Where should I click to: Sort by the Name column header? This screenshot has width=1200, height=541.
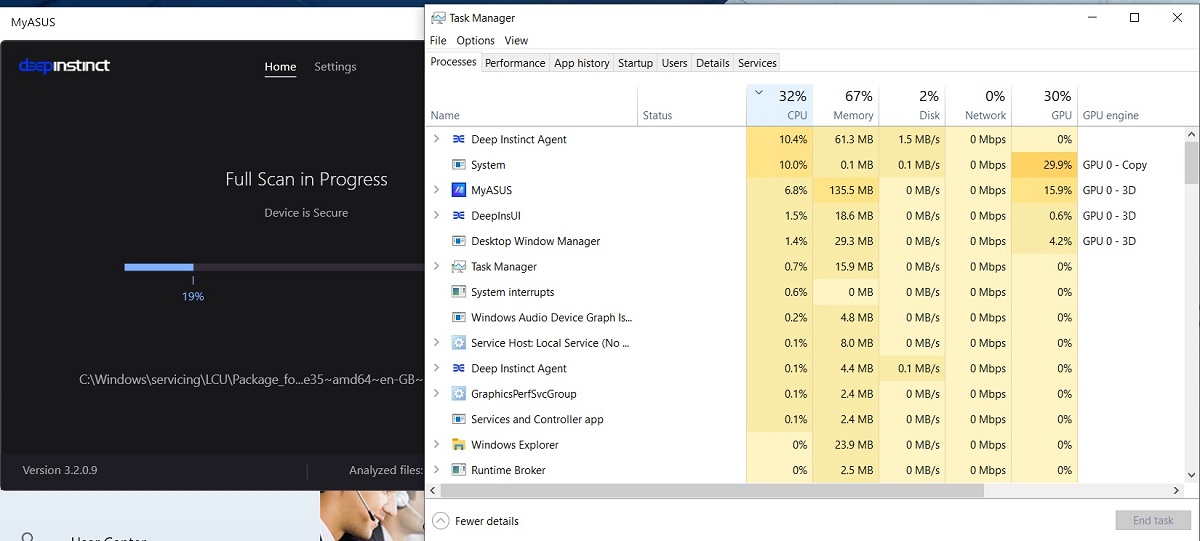pyautogui.click(x=532, y=106)
